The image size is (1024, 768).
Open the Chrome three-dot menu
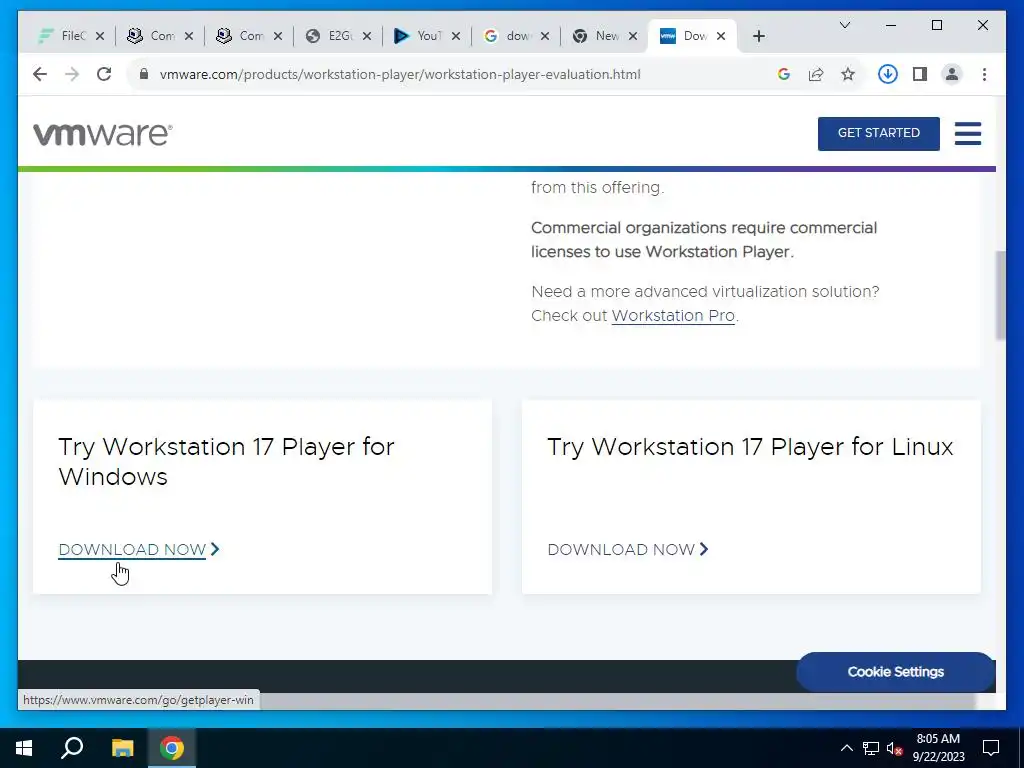(984, 74)
